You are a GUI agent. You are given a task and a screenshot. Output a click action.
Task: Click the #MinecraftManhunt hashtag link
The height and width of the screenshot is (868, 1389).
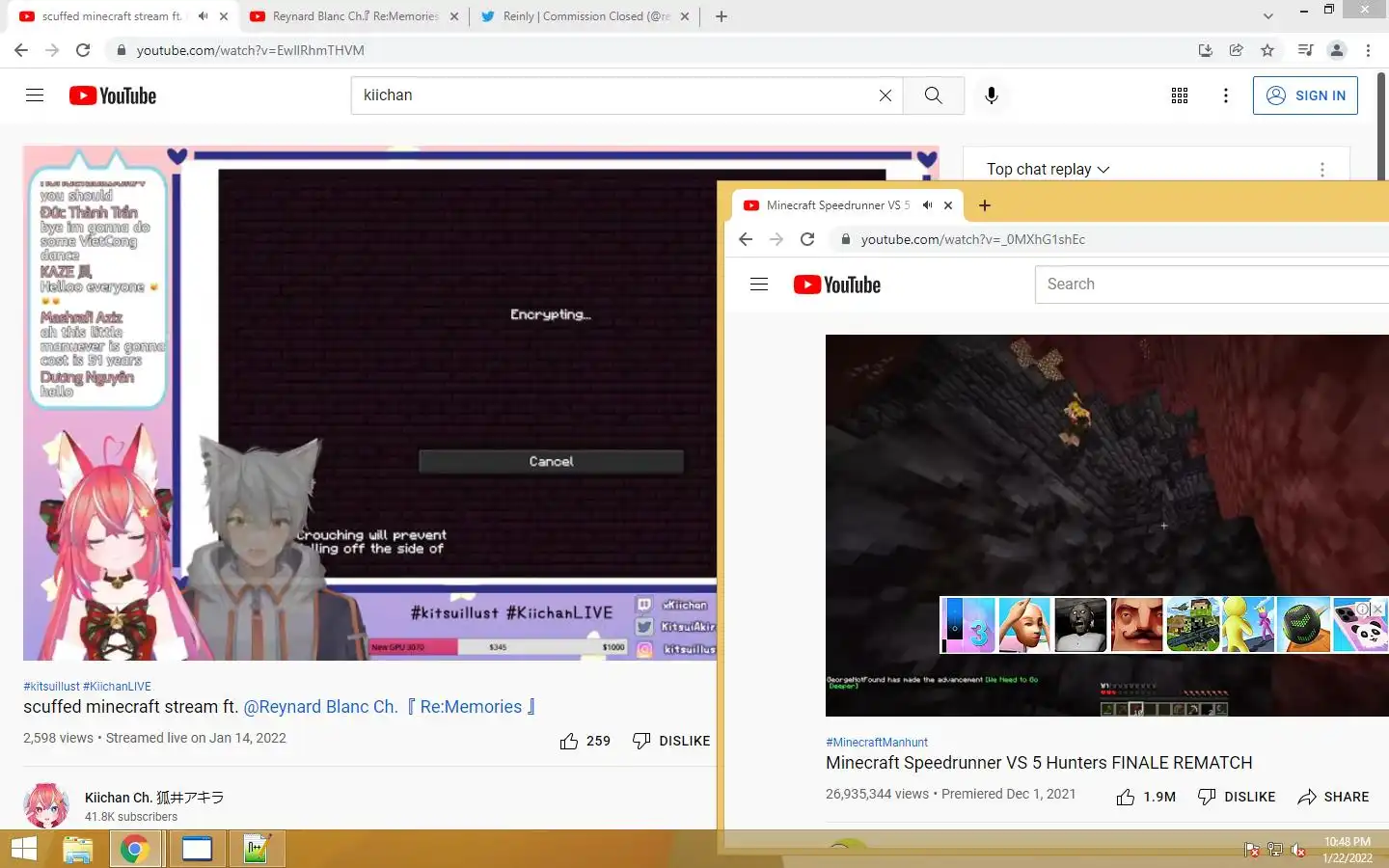point(877,743)
